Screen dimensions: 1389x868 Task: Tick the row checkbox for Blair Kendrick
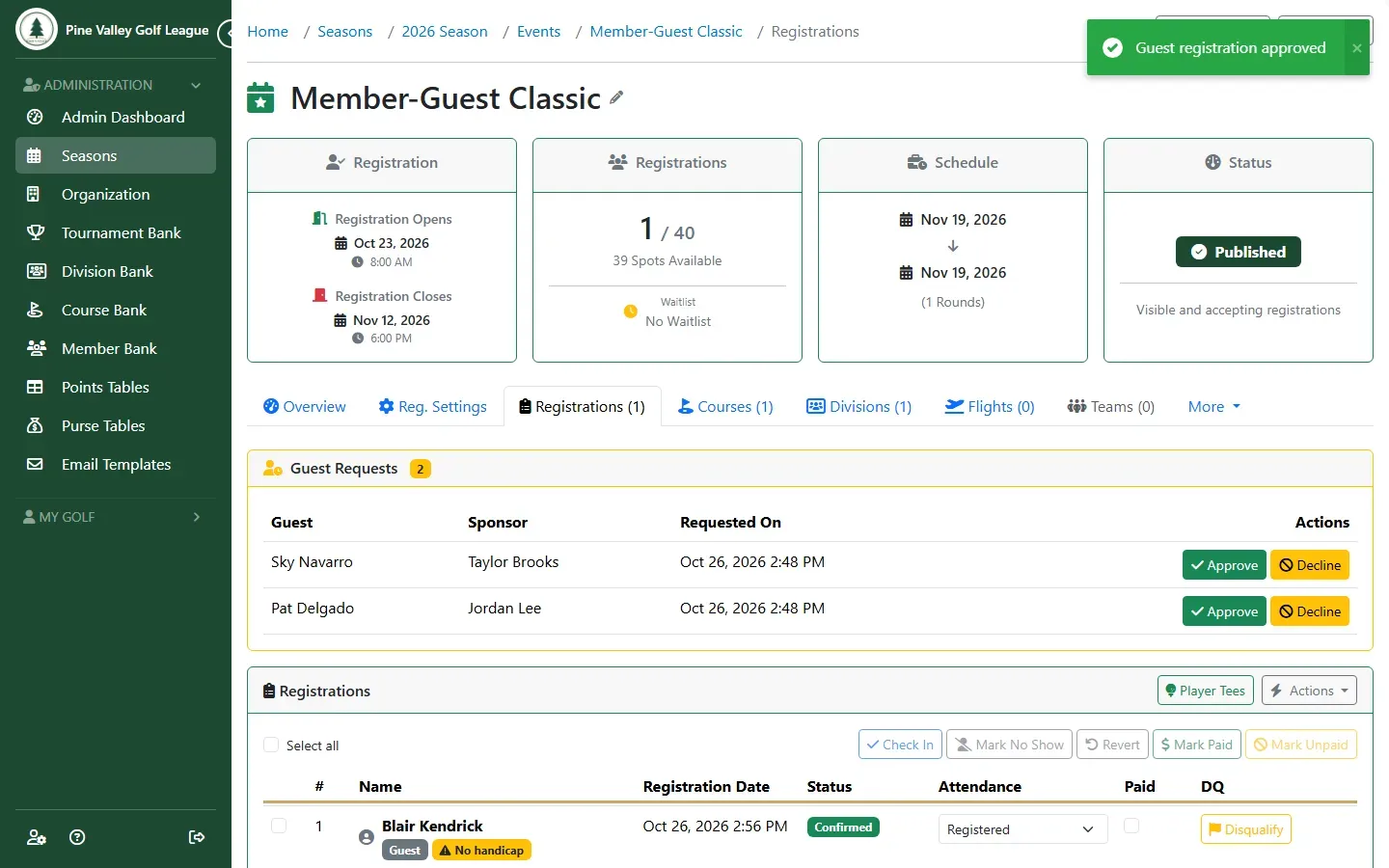(x=279, y=826)
